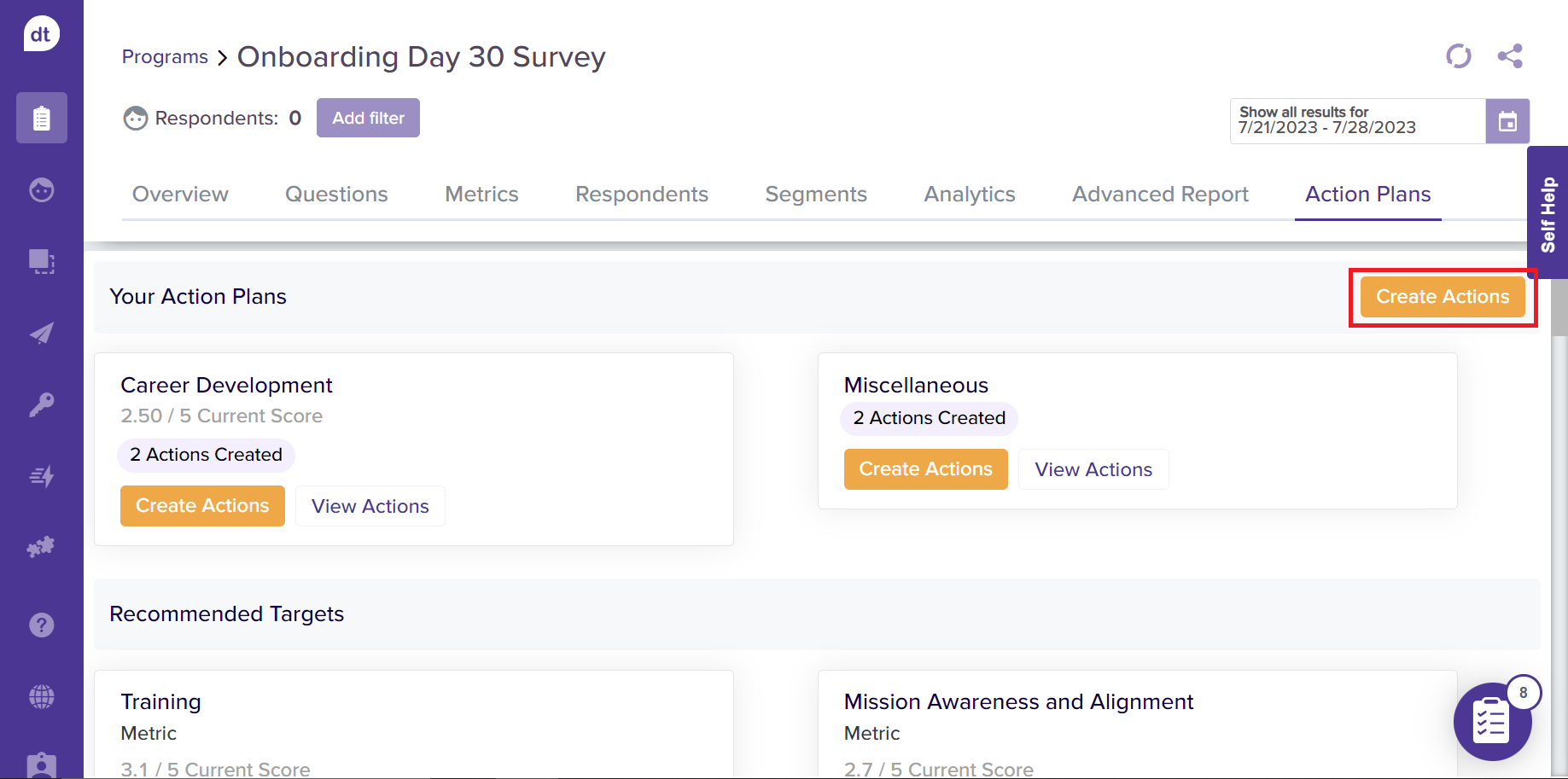Click the Add filter button
Viewport: 1568px width, 779px height.
click(368, 118)
